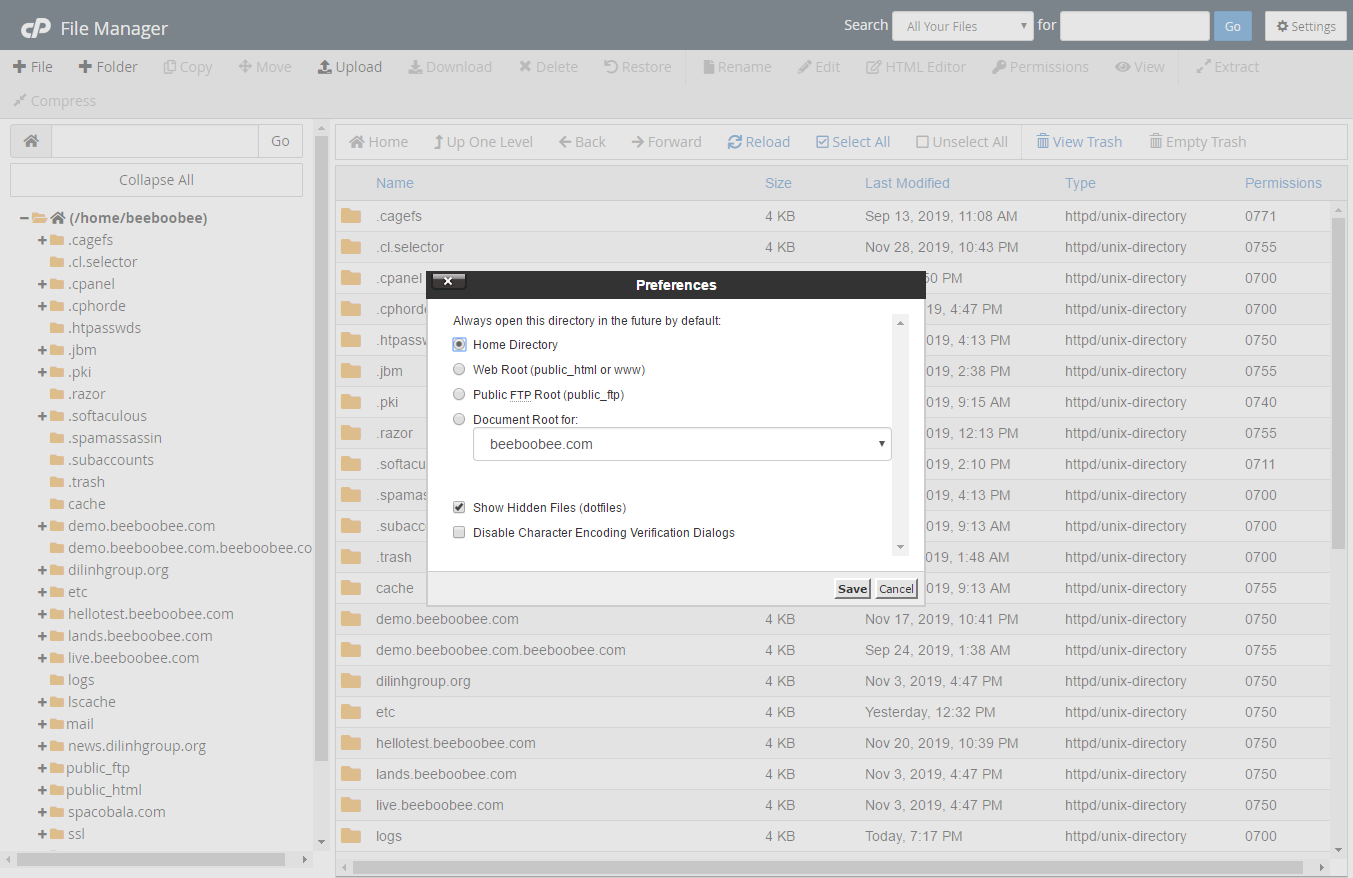Click the Restore toolbar item

point(638,67)
